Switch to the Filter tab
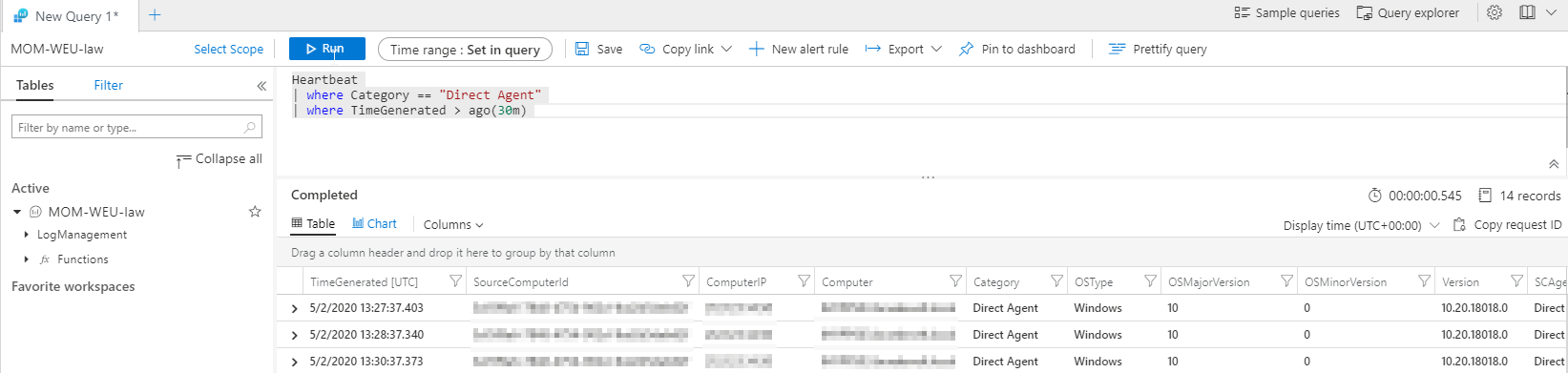1568x373 pixels. pos(108,86)
